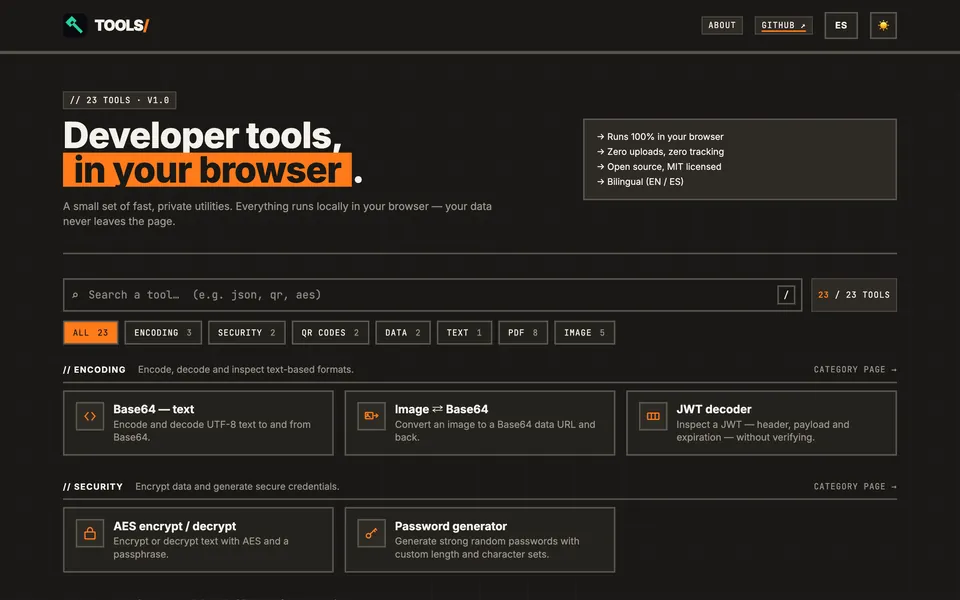Filter by ENCODING category
The width and height of the screenshot is (960, 600).
pyautogui.click(x=163, y=332)
